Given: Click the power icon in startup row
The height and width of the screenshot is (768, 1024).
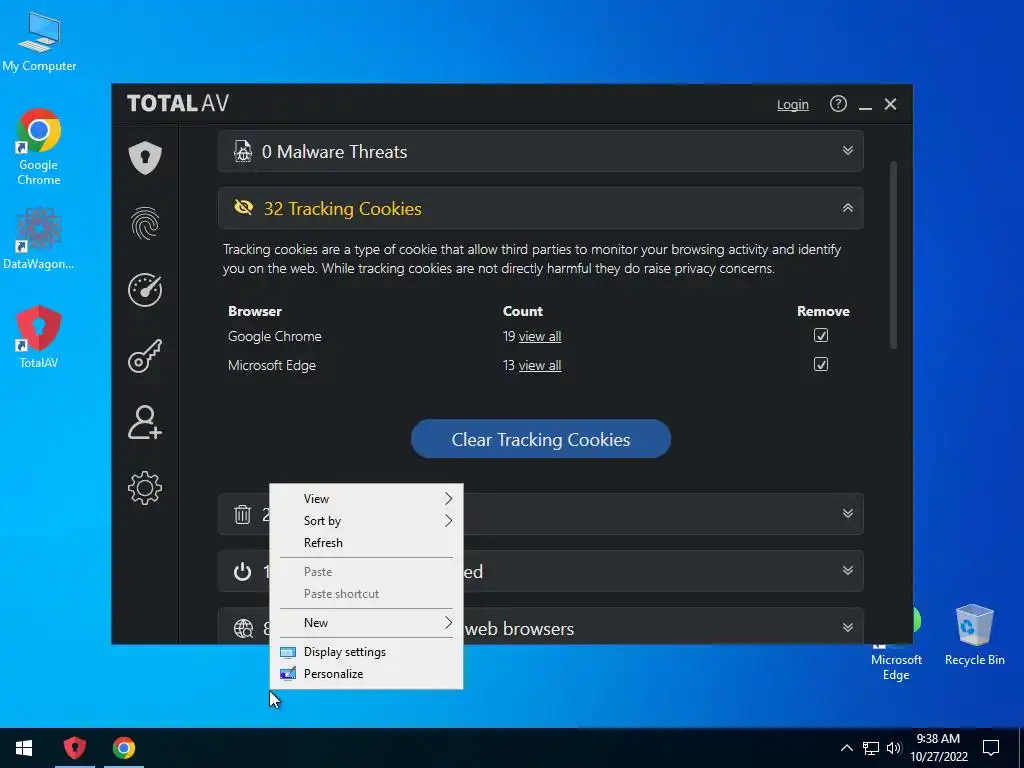Looking at the screenshot, I should pos(242,571).
